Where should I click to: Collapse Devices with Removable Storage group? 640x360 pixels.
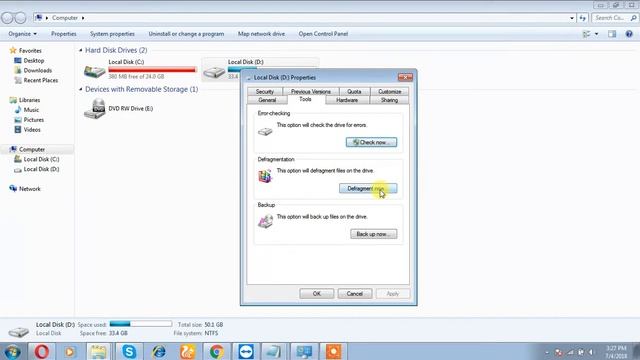[x=80, y=89]
